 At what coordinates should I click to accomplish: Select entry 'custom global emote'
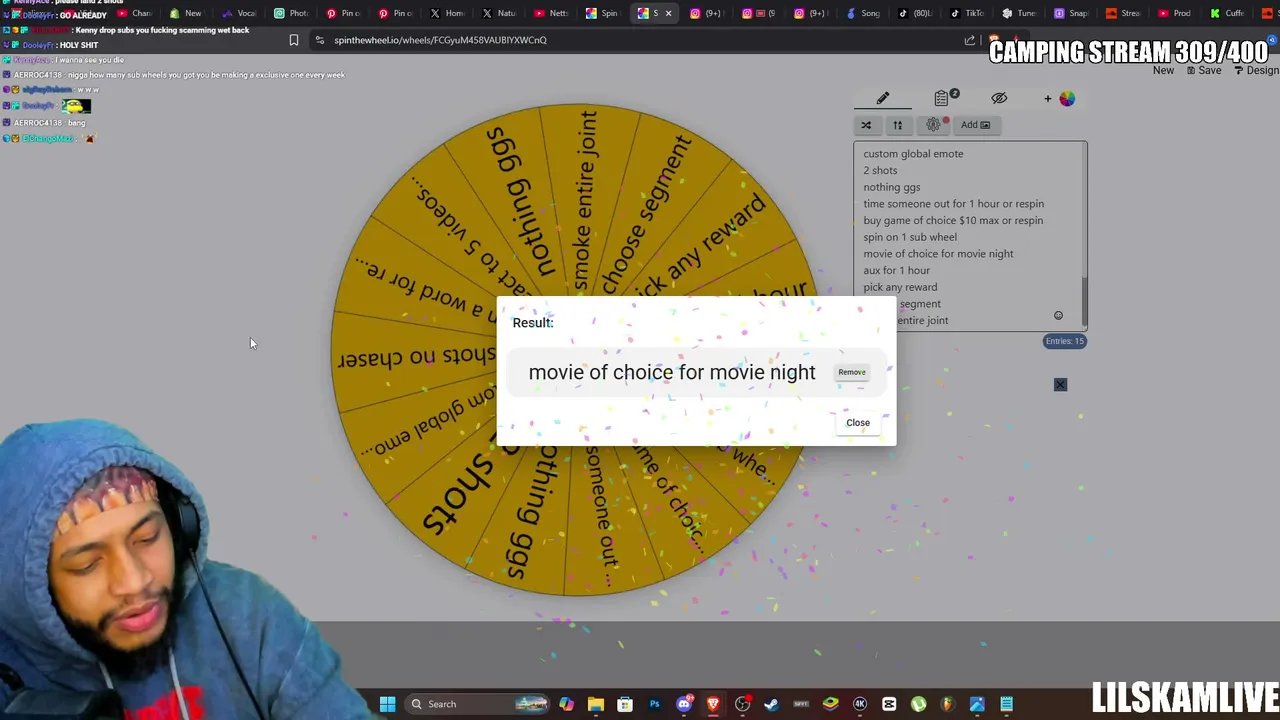pyautogui.click(x=913, y=154)
